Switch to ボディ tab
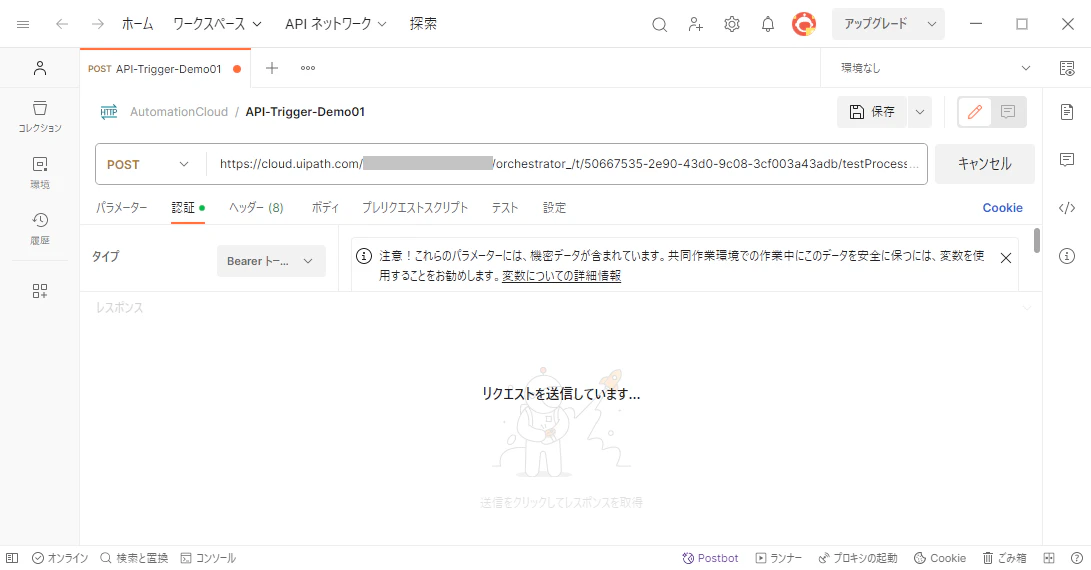Screen dimensions: 1091x570 (325, 207)
